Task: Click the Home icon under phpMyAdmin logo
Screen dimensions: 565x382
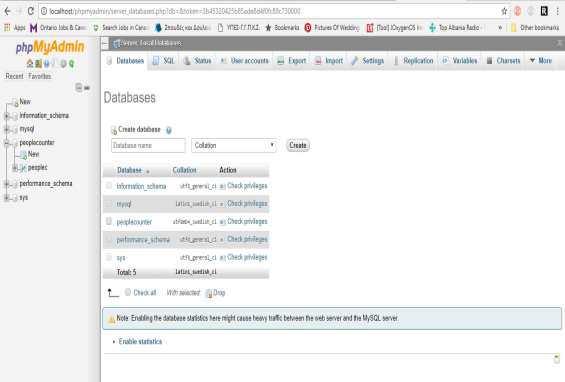Action: (x=30, y=64)
